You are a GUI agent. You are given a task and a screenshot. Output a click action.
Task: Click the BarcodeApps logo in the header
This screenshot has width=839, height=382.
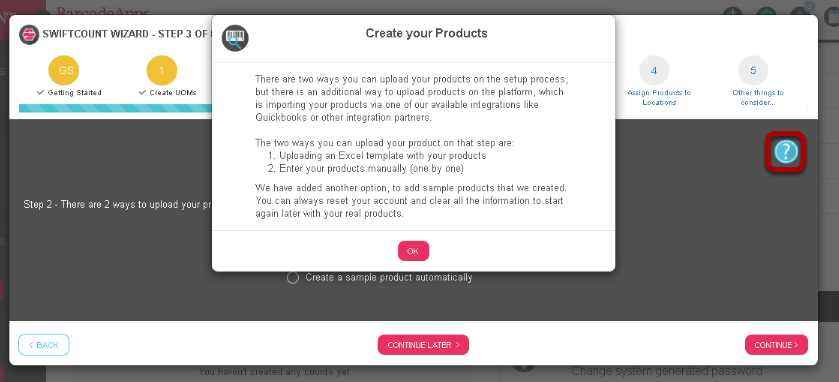click(102, 11)
